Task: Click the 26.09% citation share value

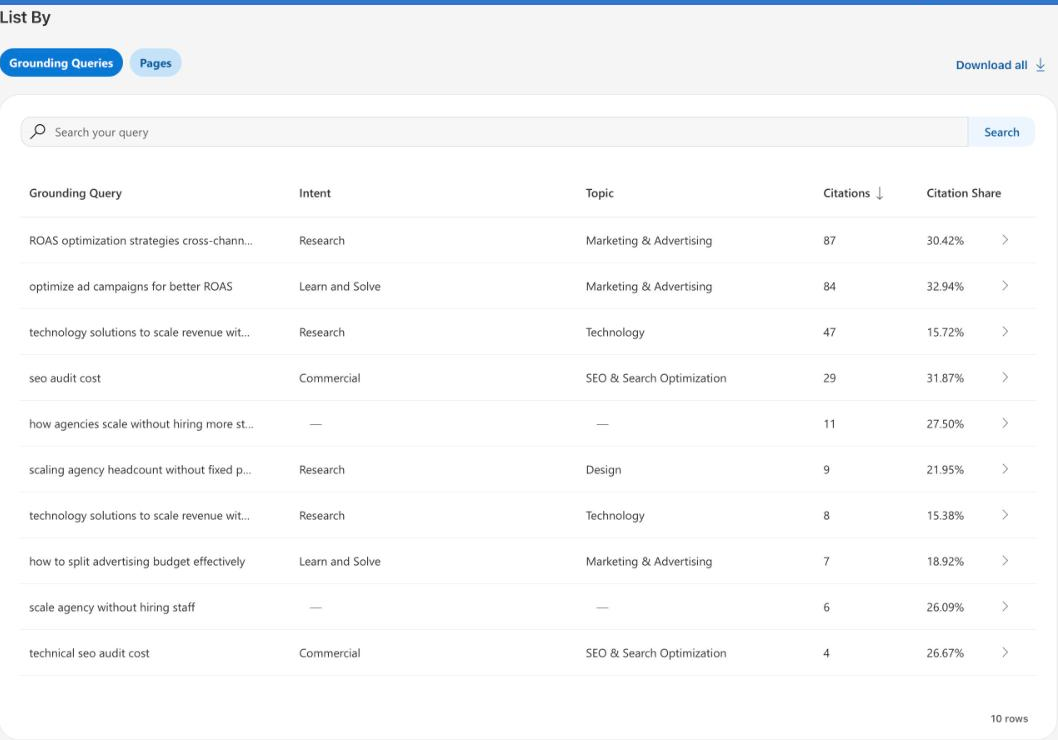Action: tap(945, 607)
